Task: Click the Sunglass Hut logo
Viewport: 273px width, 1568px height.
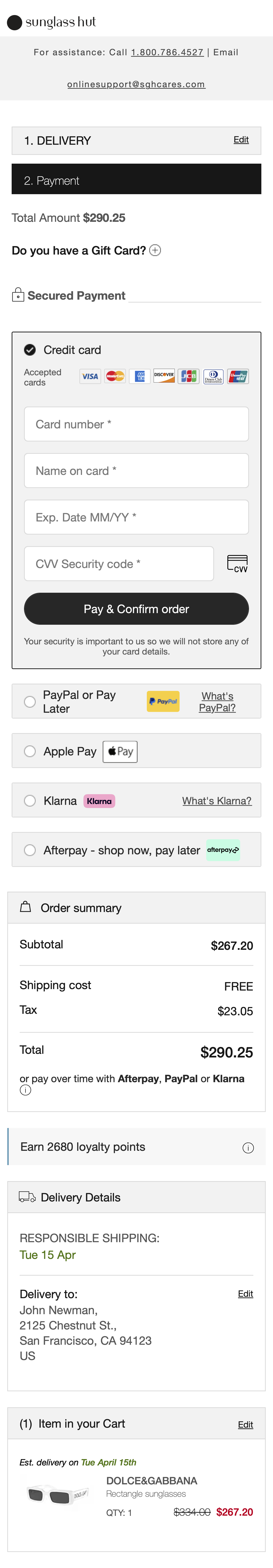Action: [x=51, y=23]
